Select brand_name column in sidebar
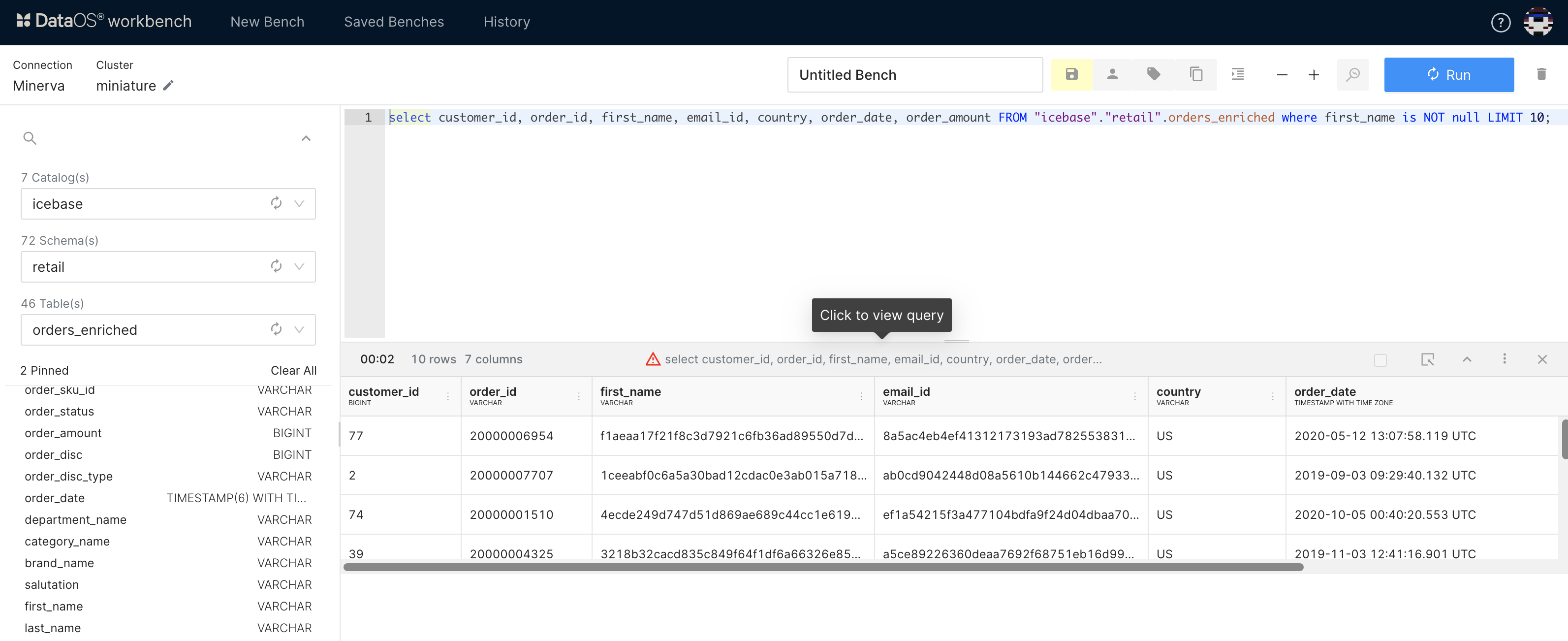The width and height of the screenshot is (1568, 641). pos(168,562)
